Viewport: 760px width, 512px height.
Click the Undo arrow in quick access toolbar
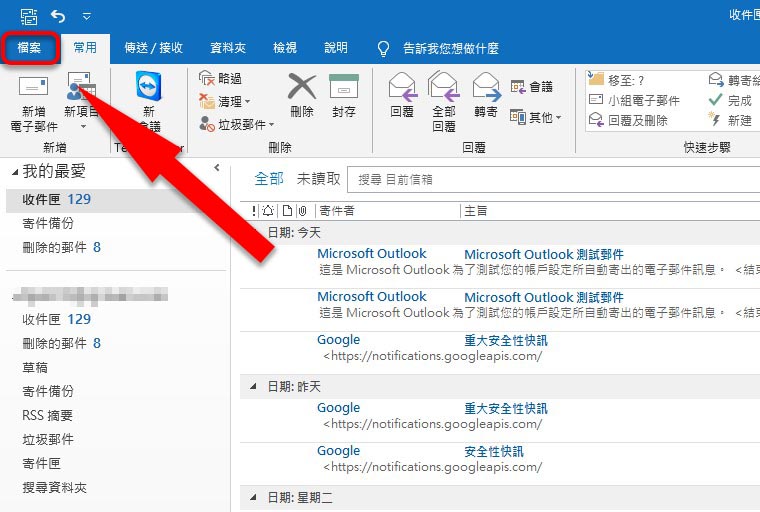(x=58, y=16)
